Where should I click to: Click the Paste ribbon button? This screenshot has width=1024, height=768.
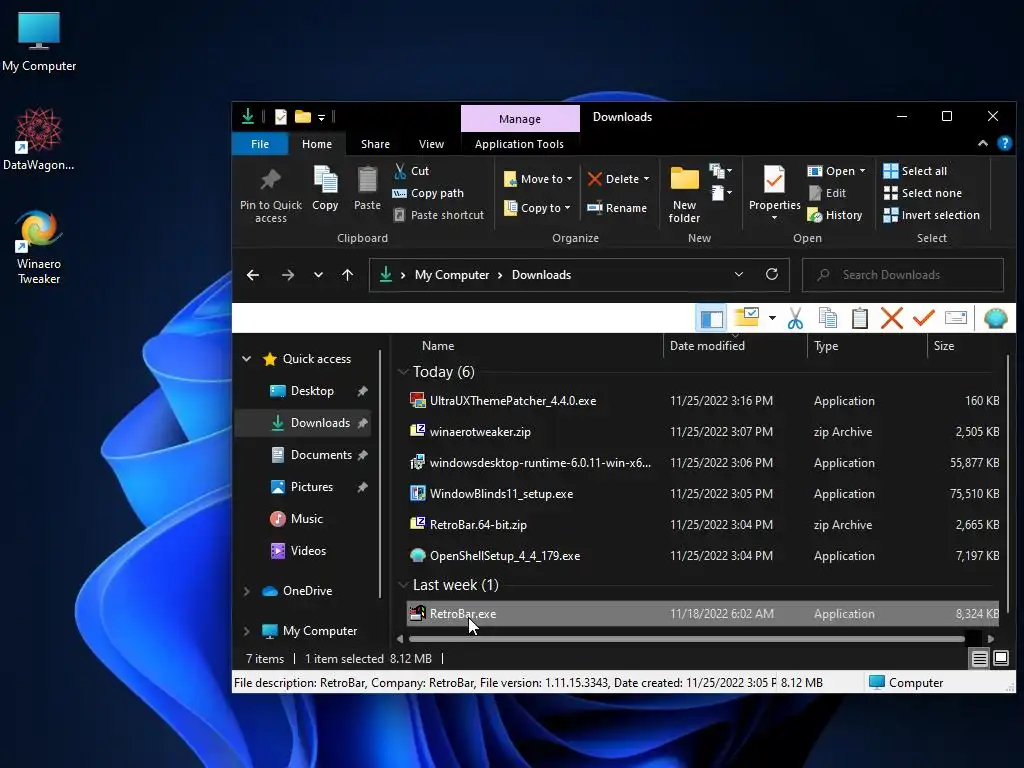click(367, 189)
